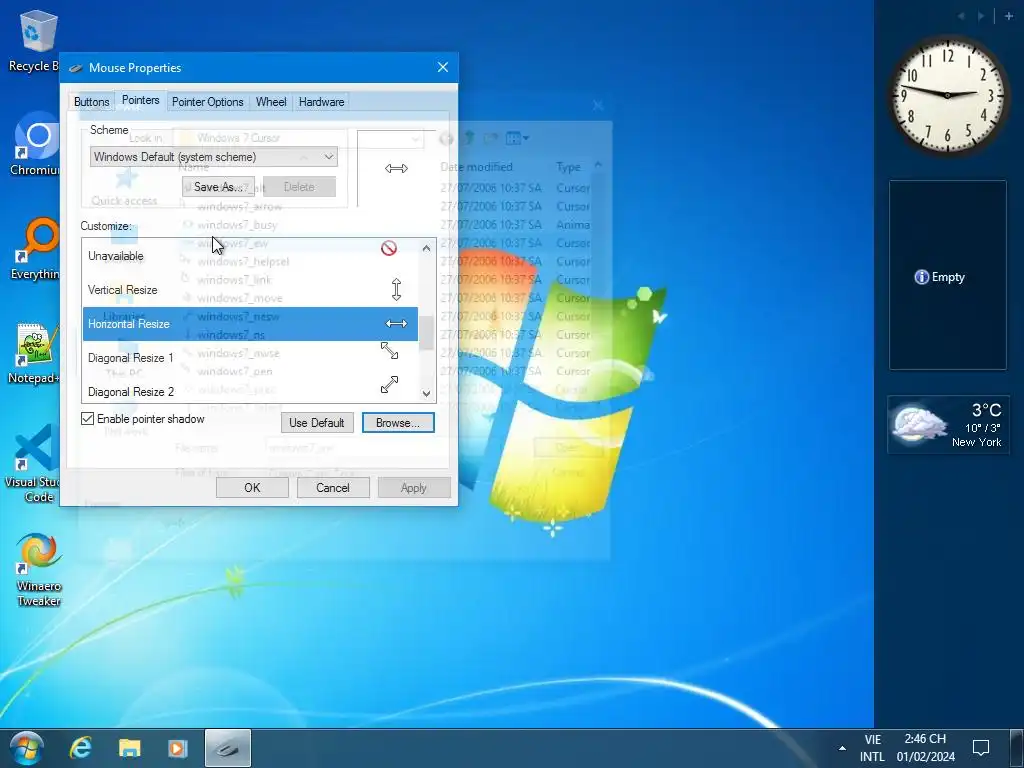
Task: Click the cloud icon in the weather gadget
Action: point(920,424)
